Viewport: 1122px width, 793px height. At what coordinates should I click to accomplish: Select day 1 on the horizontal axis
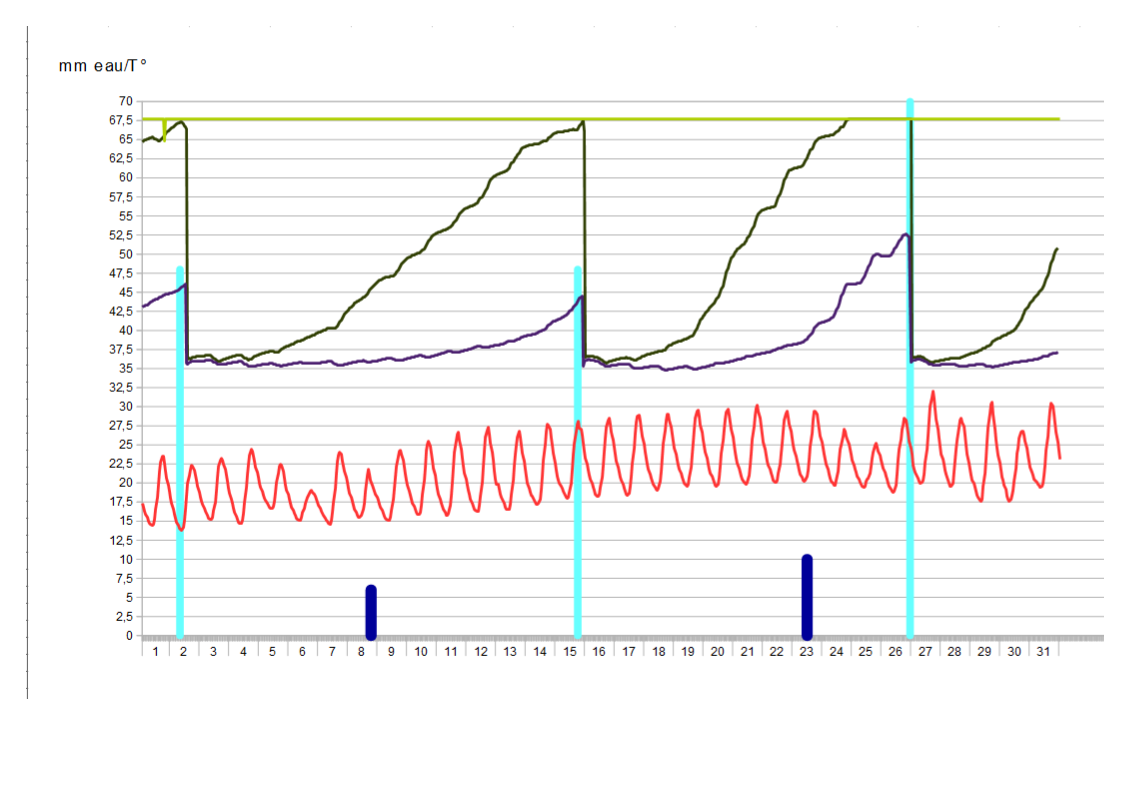[155, 653]
